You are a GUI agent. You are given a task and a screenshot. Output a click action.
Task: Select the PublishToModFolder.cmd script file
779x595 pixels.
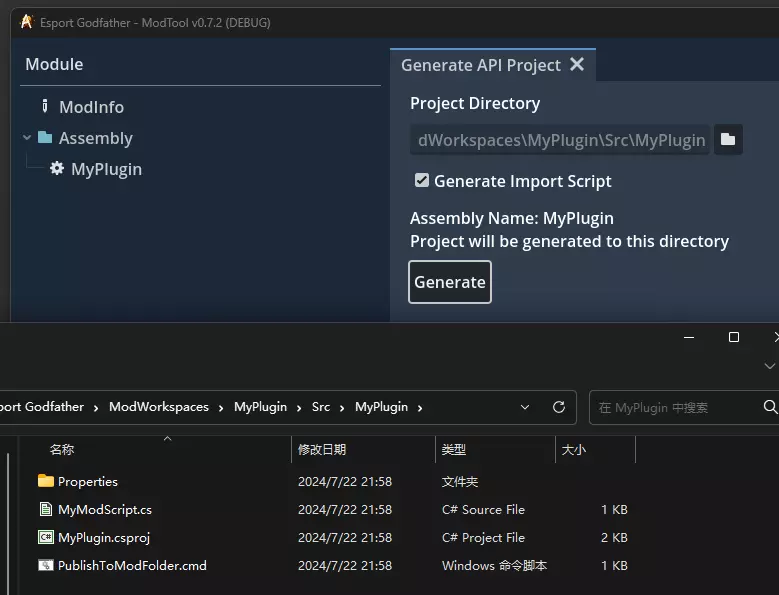pyautogui.click(x=131, y=566)
